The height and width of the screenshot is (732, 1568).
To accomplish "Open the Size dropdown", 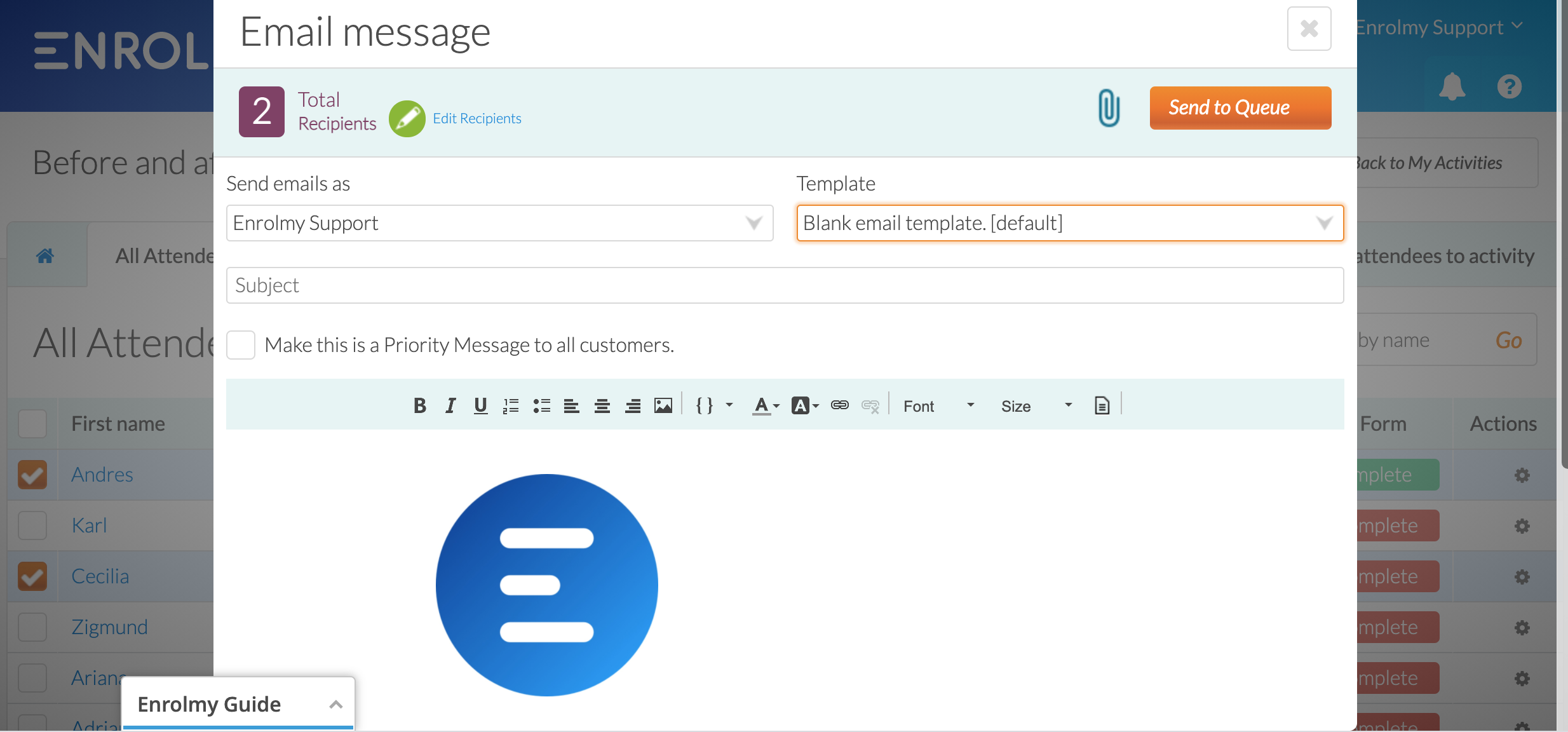I will coord(1036,406).
